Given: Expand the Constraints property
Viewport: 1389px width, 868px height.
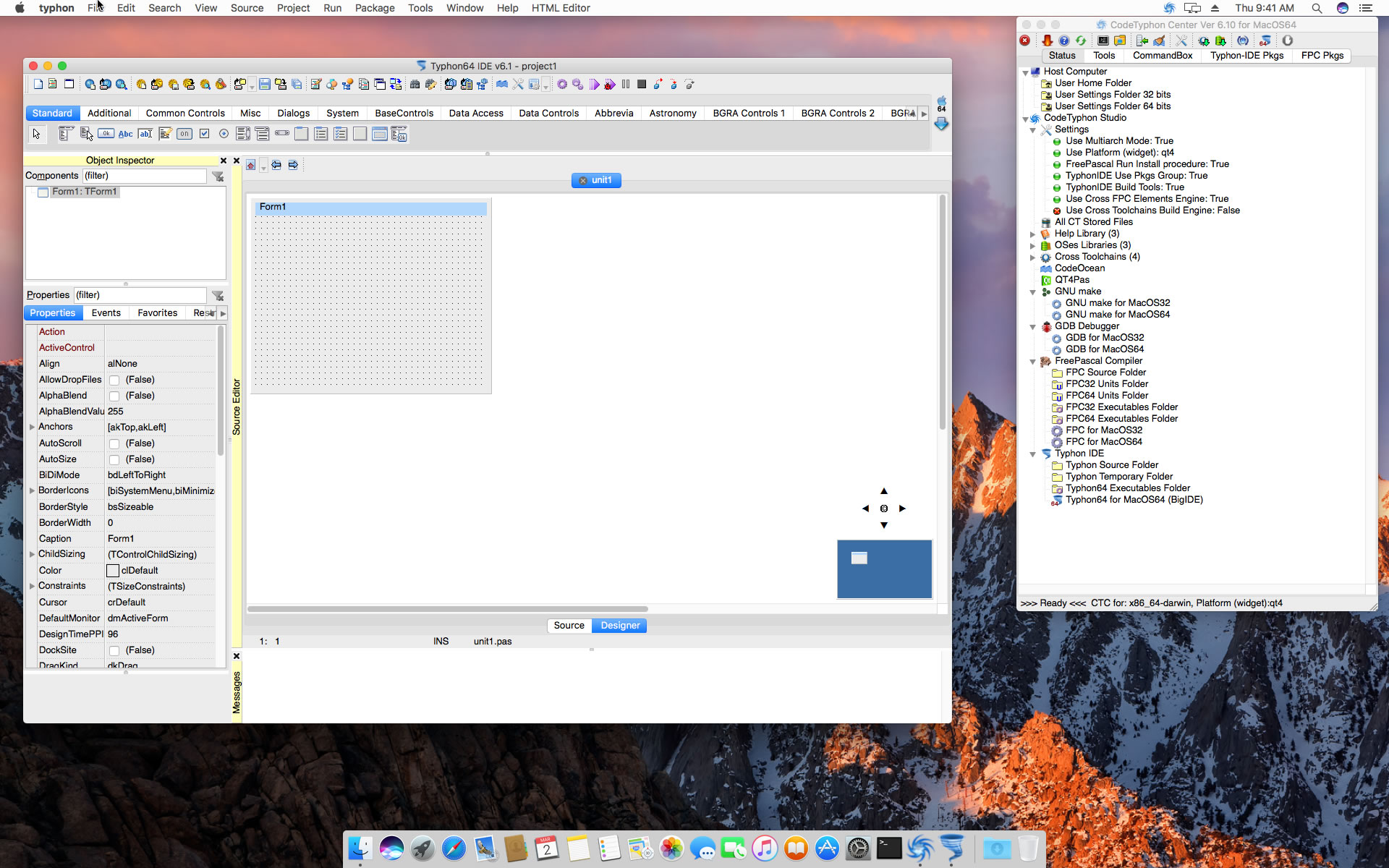Looking at the screenshot, I should [32, 587].
